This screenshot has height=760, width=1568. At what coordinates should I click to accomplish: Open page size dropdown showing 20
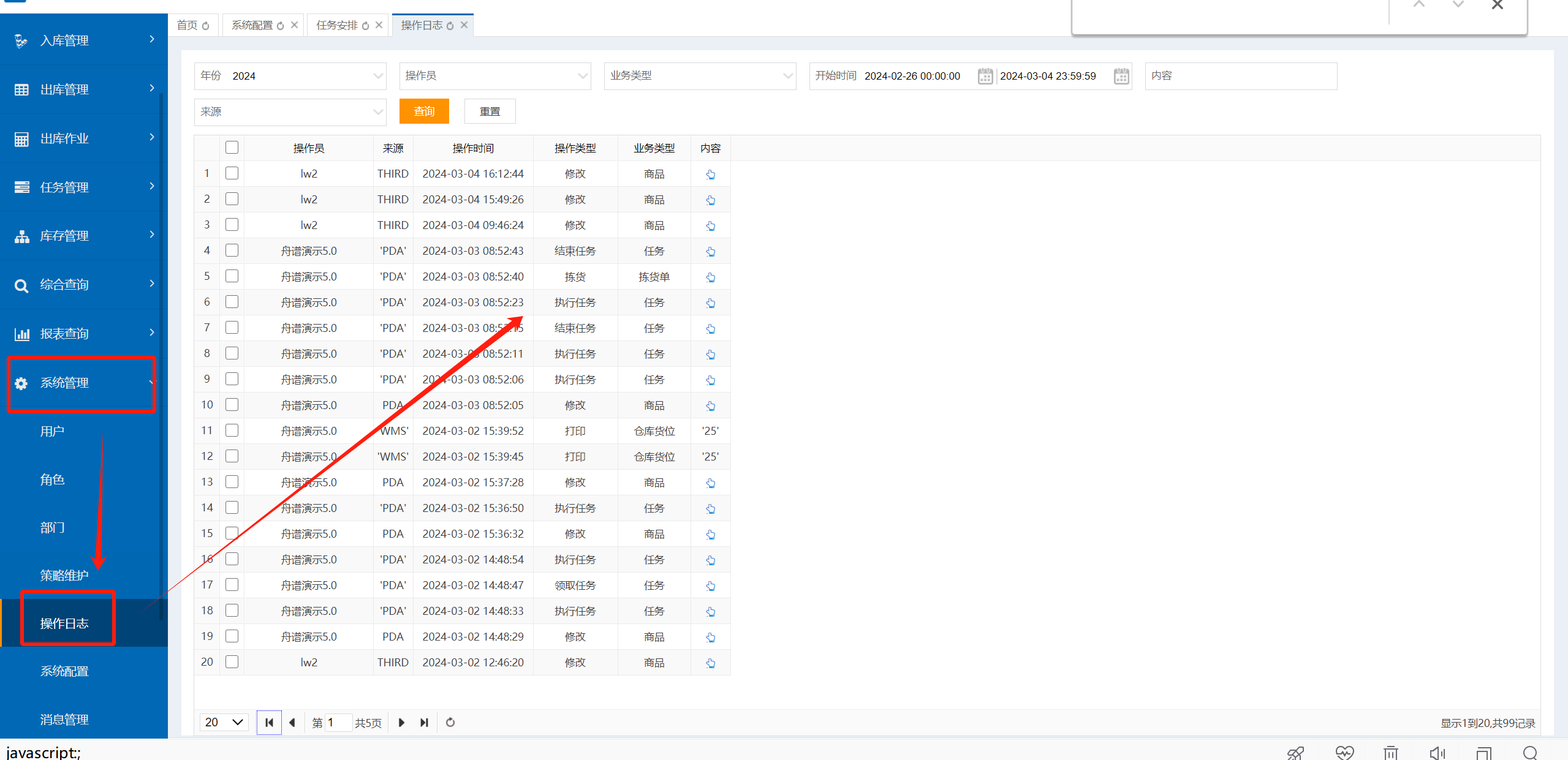[x=224, y=722]
